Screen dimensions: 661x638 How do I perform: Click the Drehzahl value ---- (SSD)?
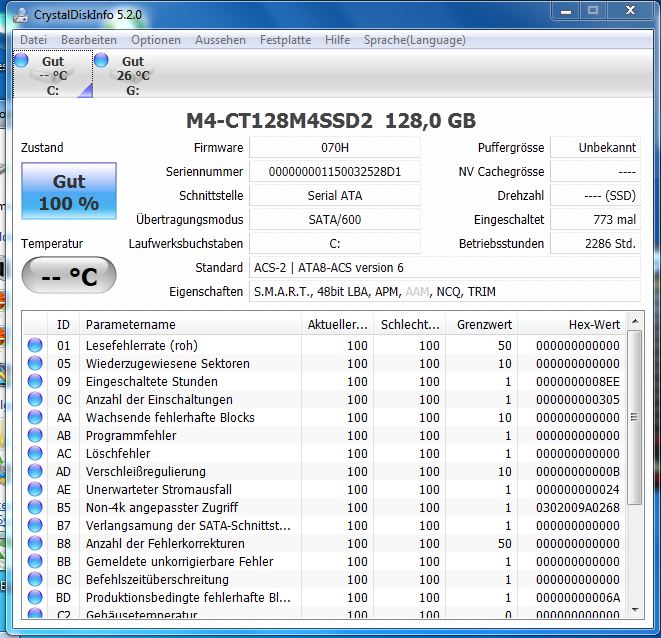(x=595, y=196)
